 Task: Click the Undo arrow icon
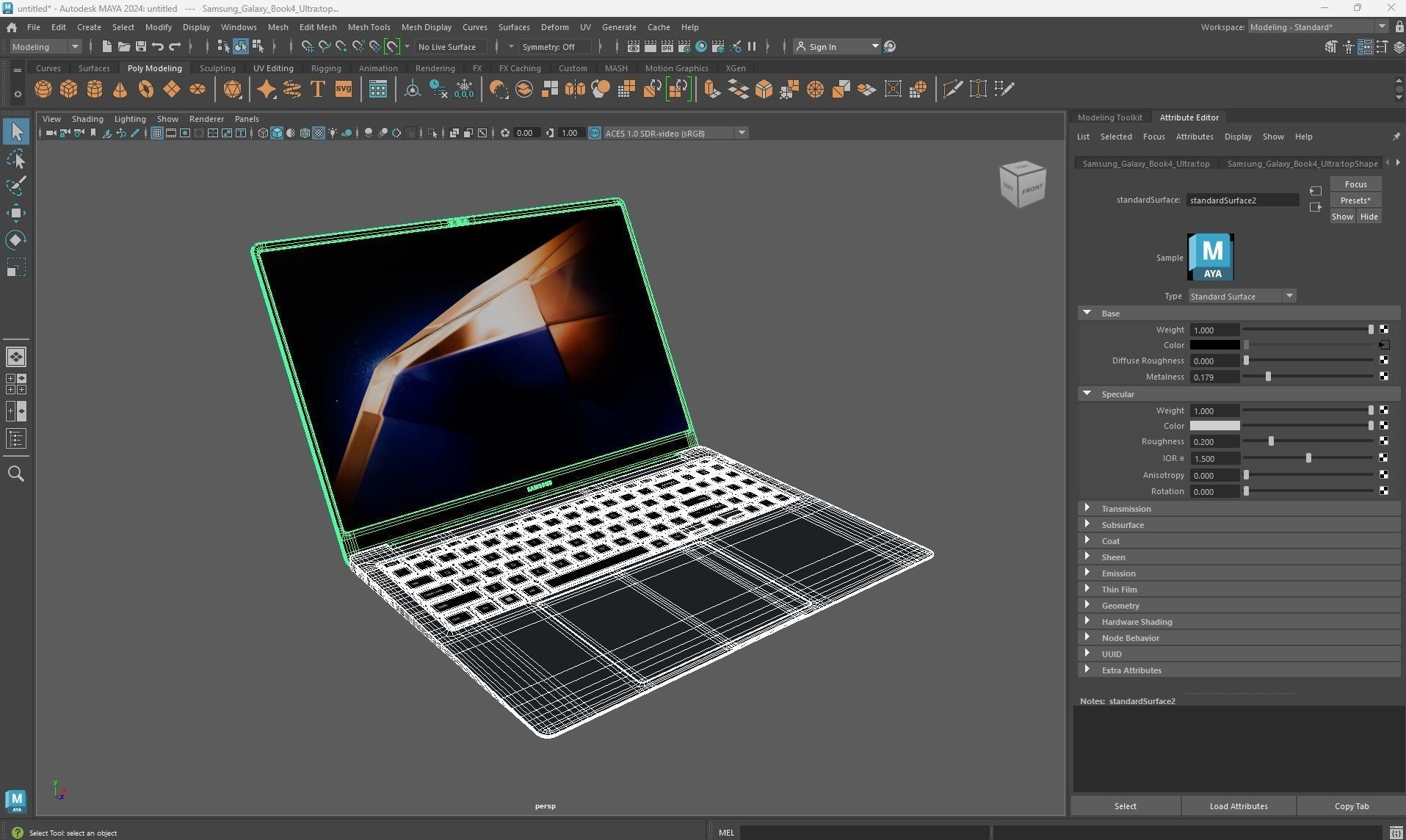pos(158,47)
